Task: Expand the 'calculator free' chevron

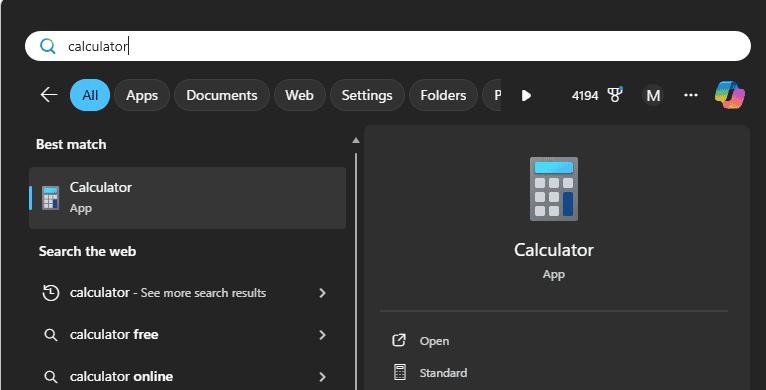Action: [x=322, y=335]
